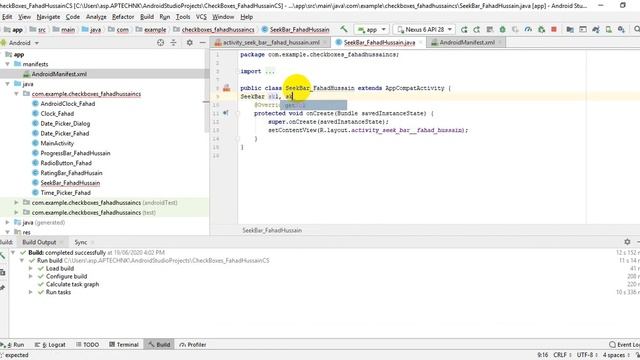The image size is (640, 360).
Task: Hide the Project panel with minus icon
Action: coord(202,42)
